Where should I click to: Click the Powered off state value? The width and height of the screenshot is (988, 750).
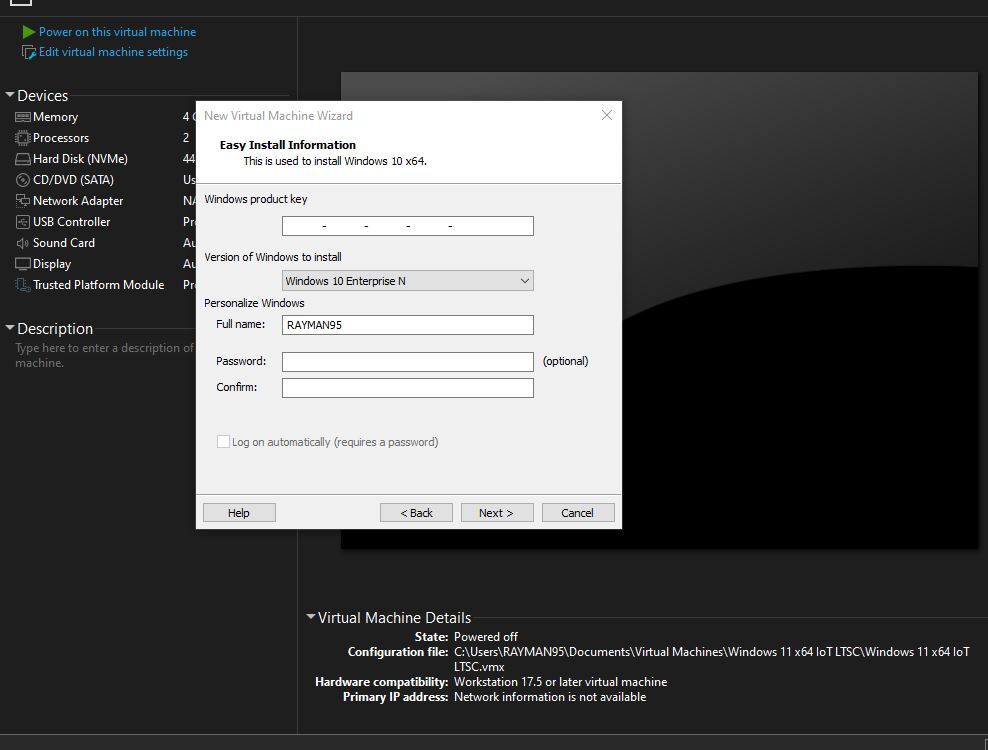(x=486, y=637)
